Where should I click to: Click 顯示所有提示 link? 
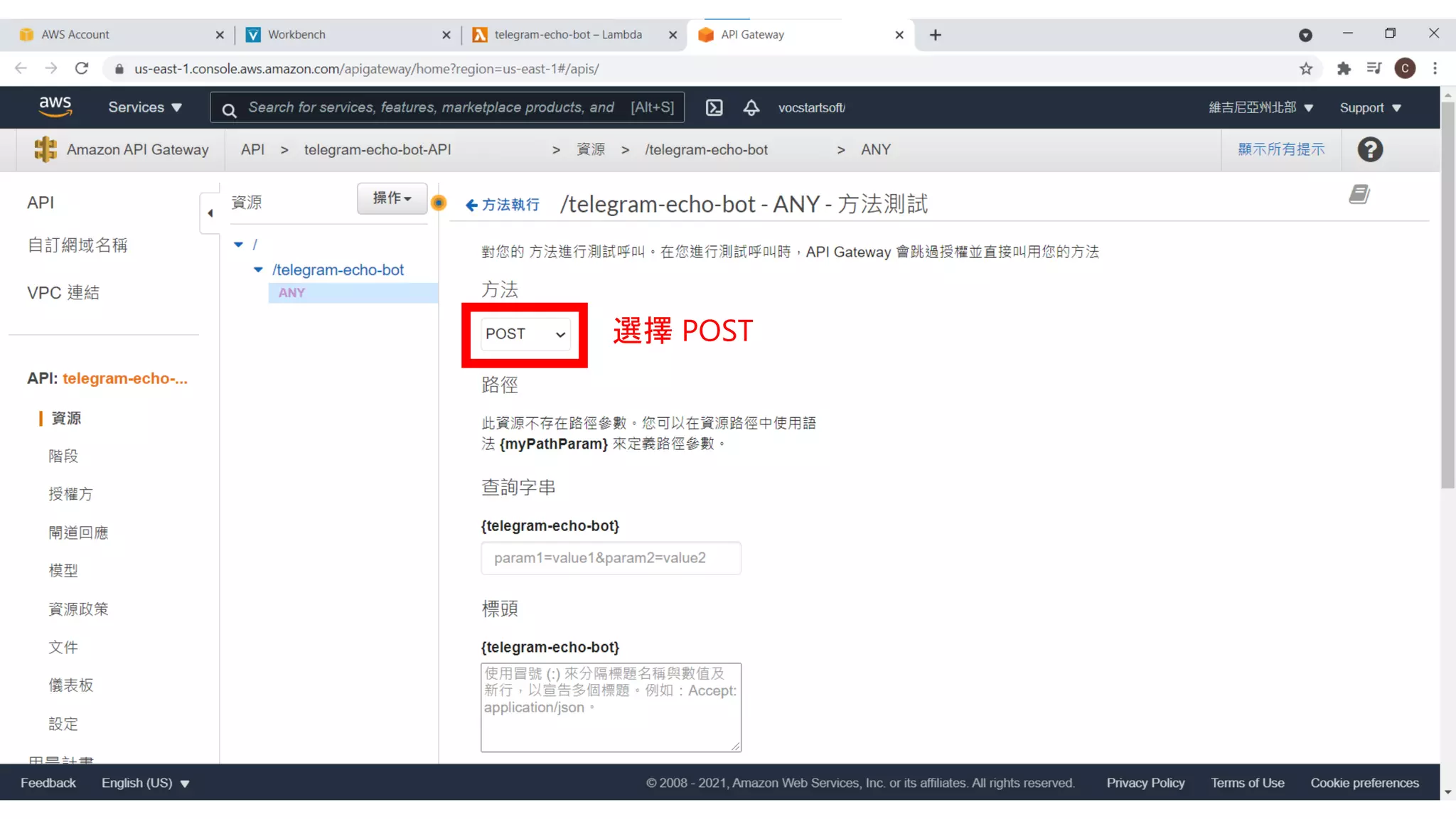pos(1281,149)
